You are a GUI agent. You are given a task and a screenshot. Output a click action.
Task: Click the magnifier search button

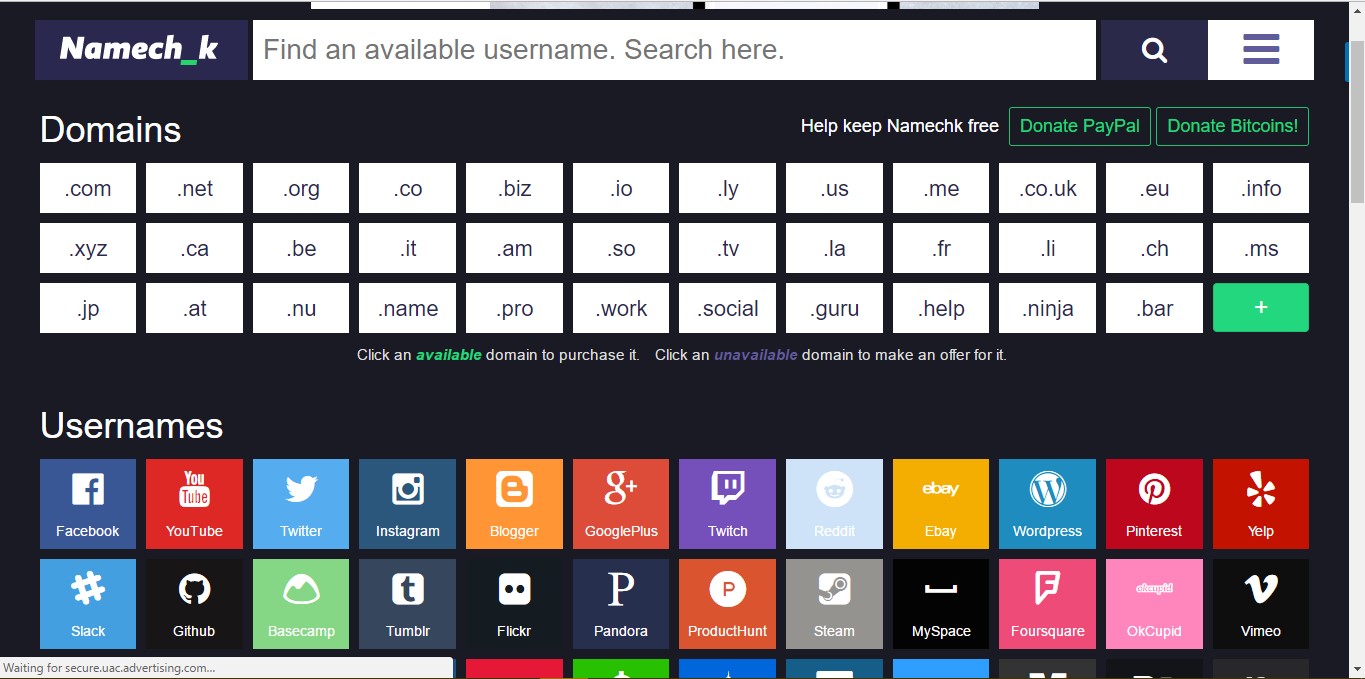(1154, 50)
